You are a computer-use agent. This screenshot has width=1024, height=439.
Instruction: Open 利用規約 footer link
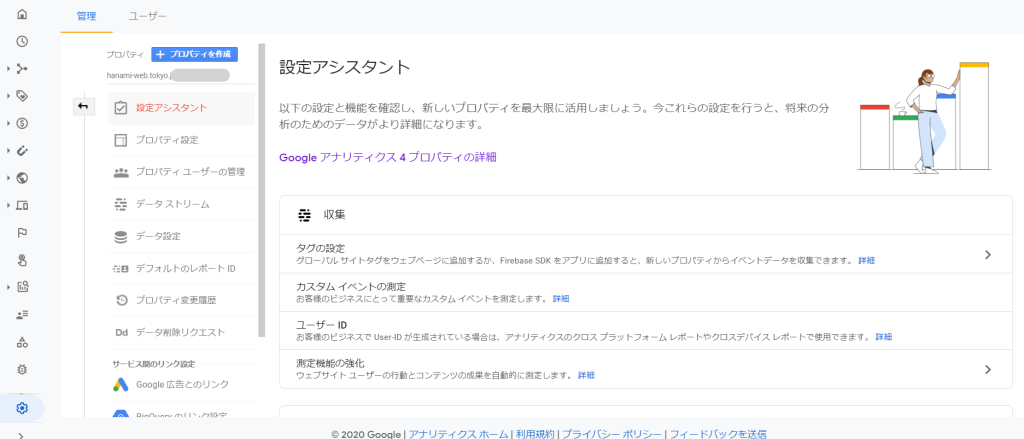(535, 434)
